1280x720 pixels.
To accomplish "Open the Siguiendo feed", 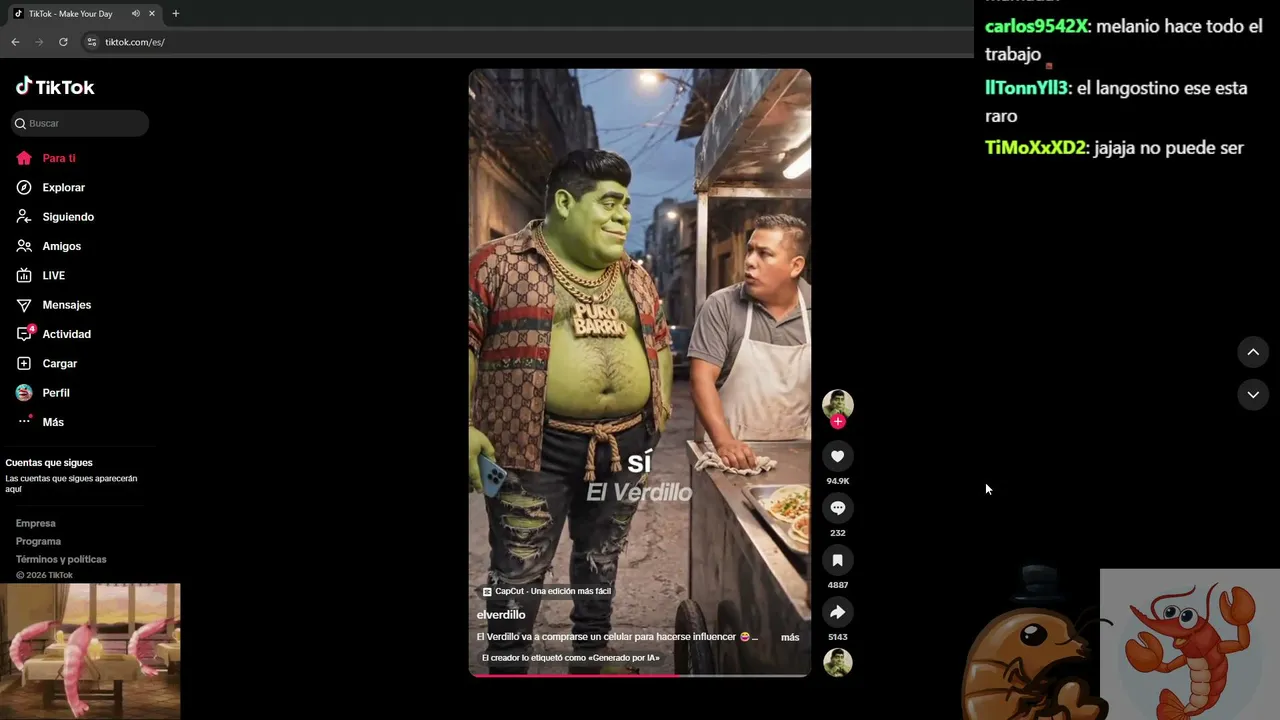I will 68,217.
